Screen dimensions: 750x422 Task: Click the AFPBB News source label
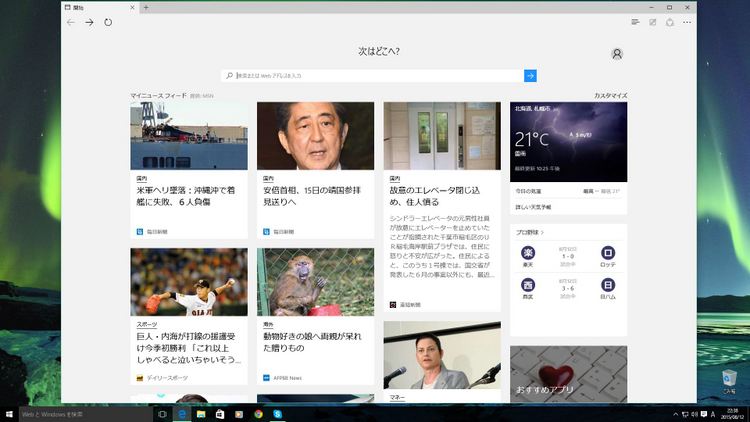click(x=287, y=378)
